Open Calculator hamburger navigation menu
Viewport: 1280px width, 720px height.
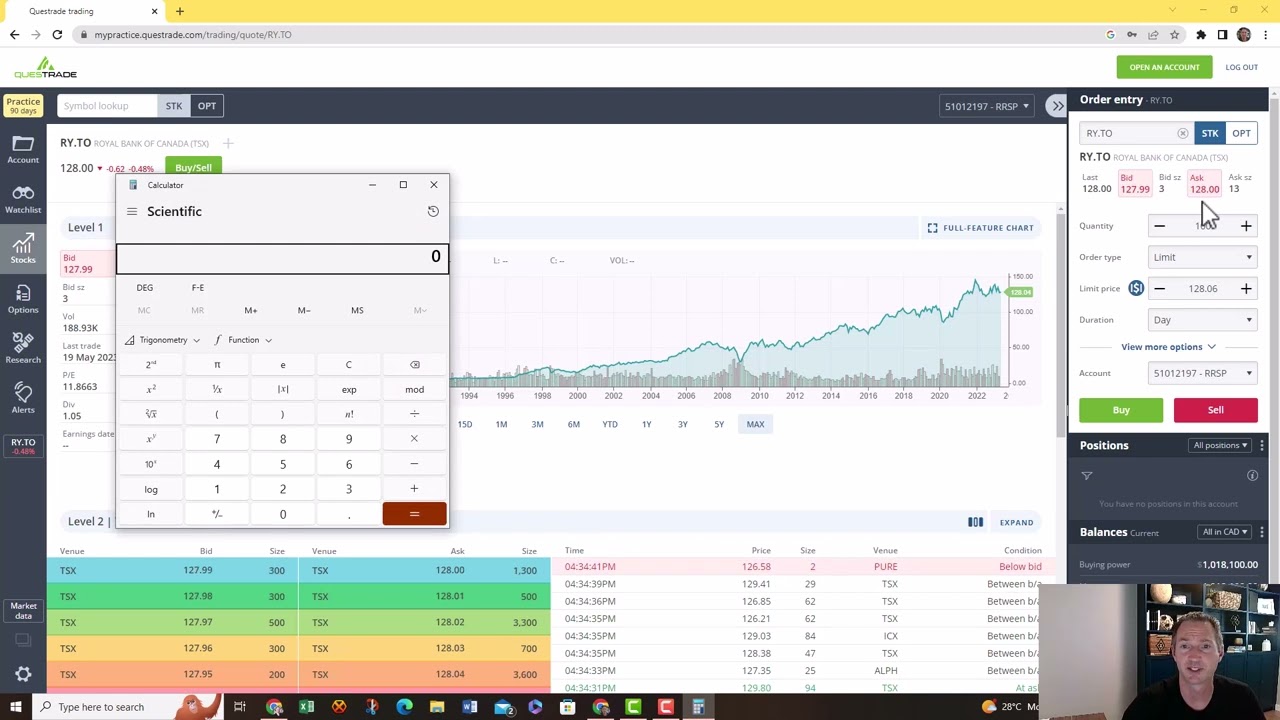point(131,211)
